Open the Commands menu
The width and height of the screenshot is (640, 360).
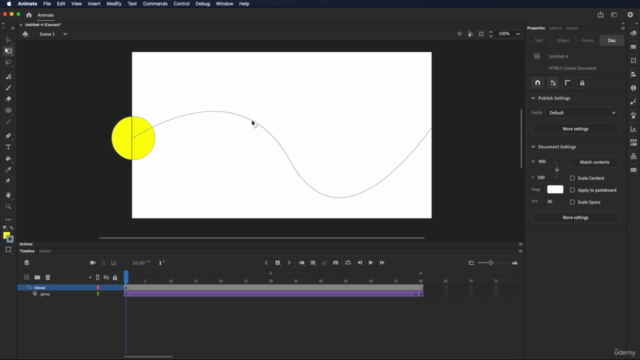155,4
